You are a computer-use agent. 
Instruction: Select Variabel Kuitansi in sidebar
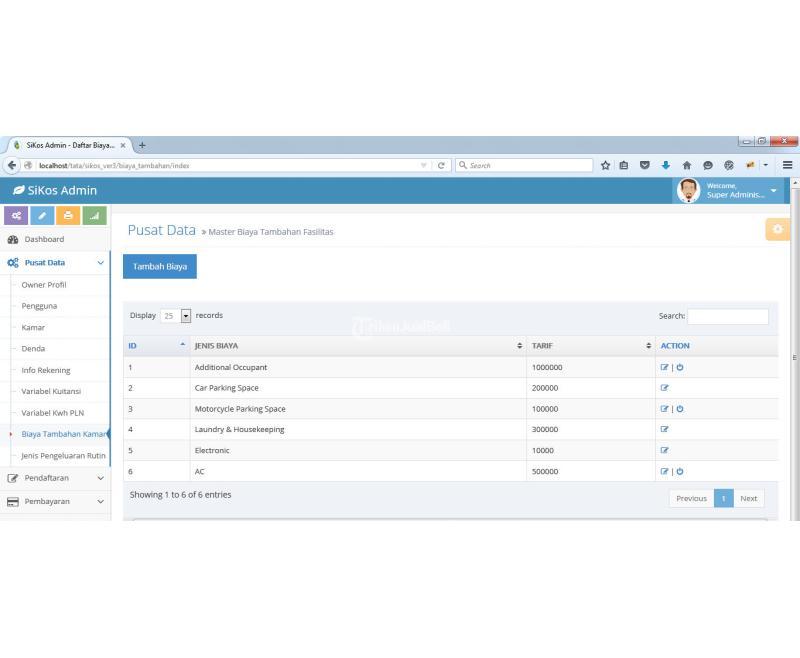pos(51,391)
